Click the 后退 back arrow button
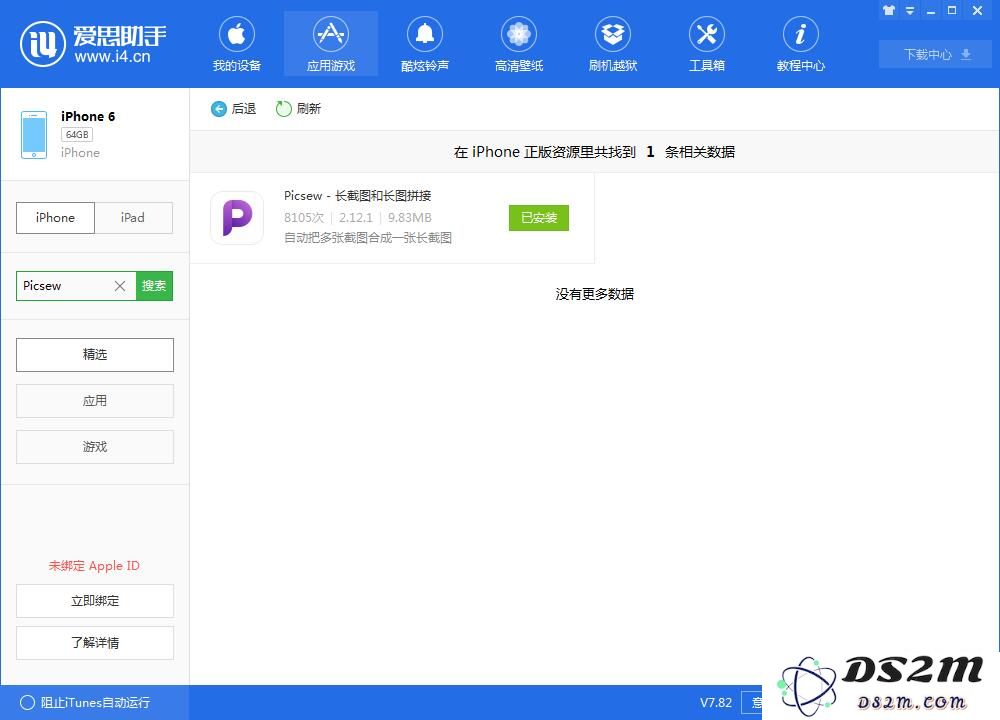The width and height of the screenshot is (1000, 720). [233, 109]
